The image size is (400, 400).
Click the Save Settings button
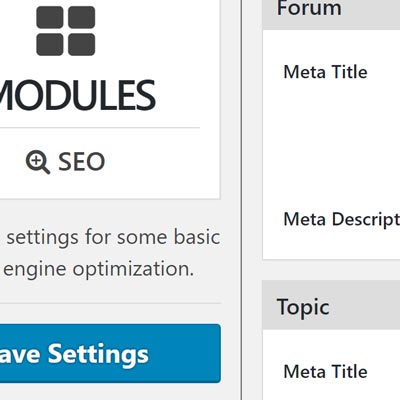110,353
